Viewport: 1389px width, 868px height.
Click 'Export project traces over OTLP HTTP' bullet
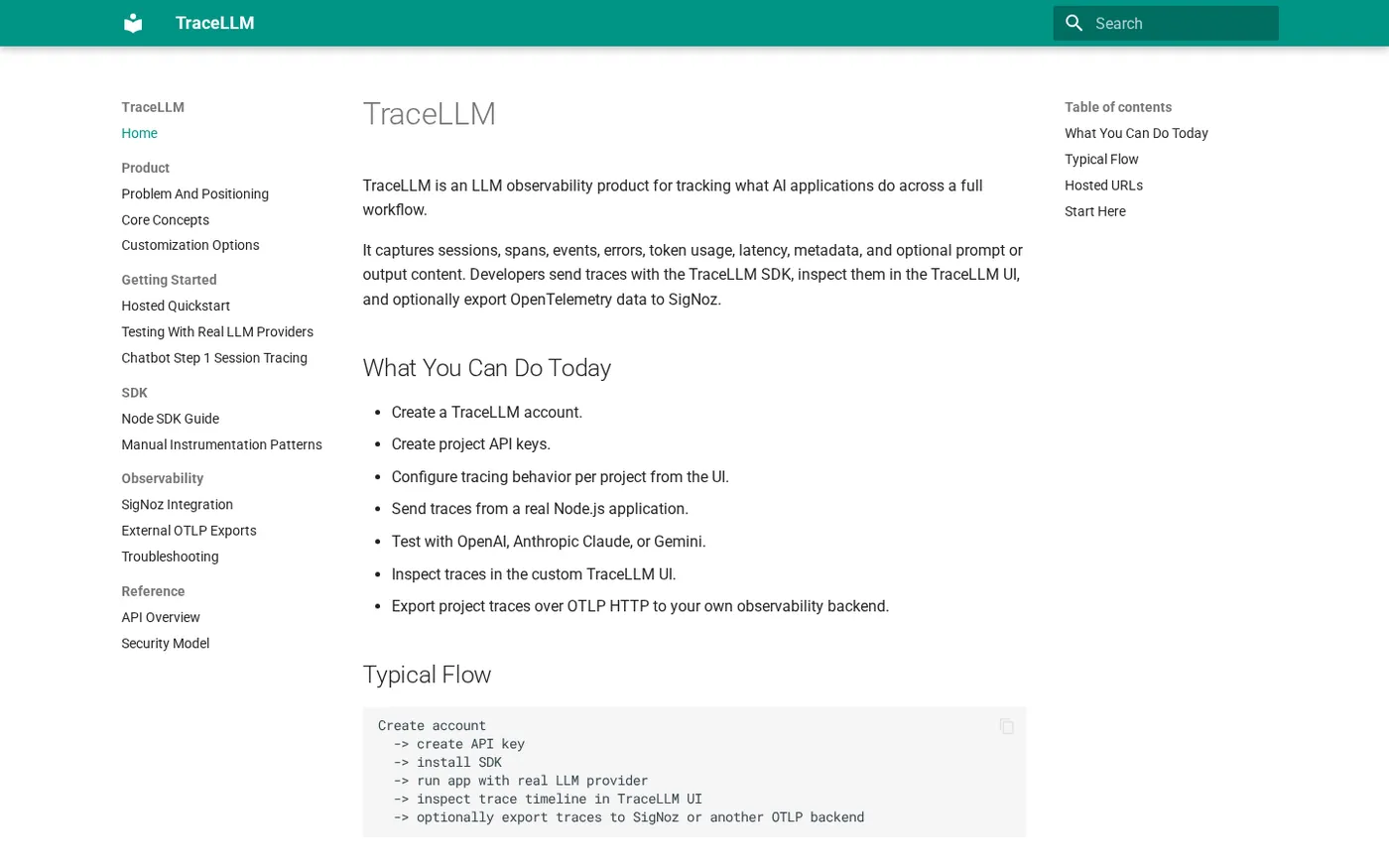640,605
